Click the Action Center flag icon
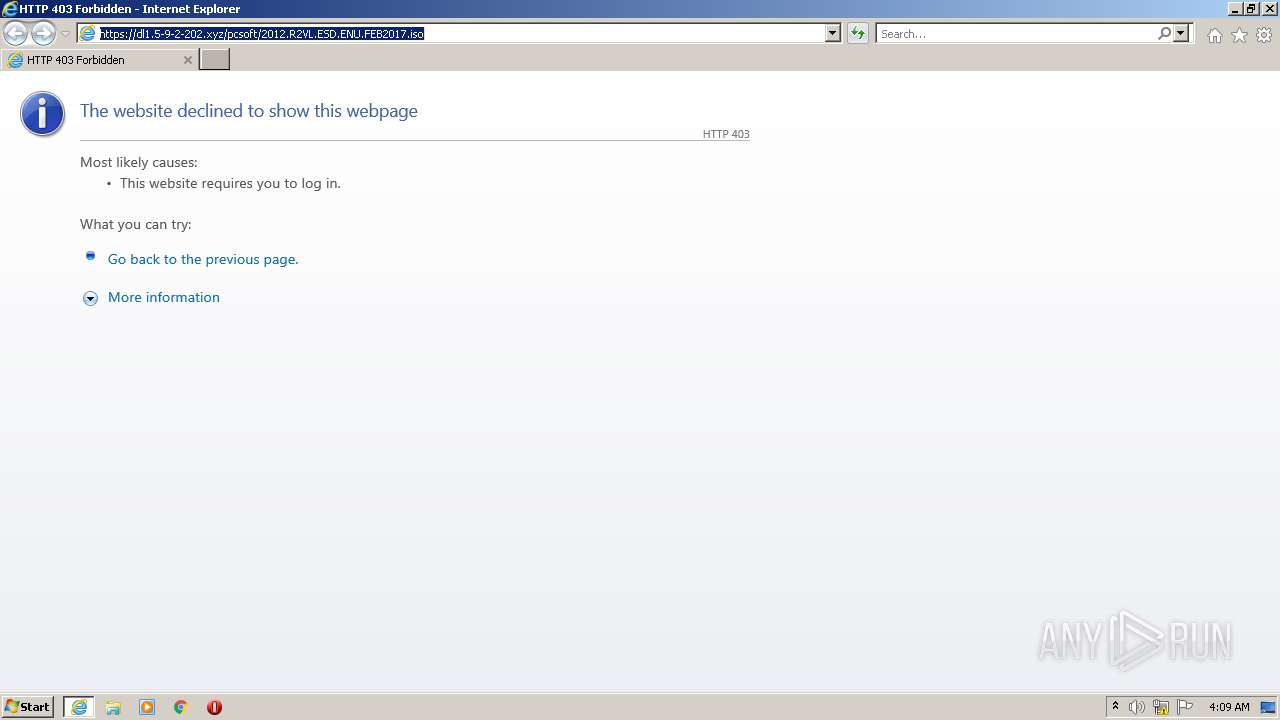The width and height of the screenshot is (1280, 720). point(1185,707)
